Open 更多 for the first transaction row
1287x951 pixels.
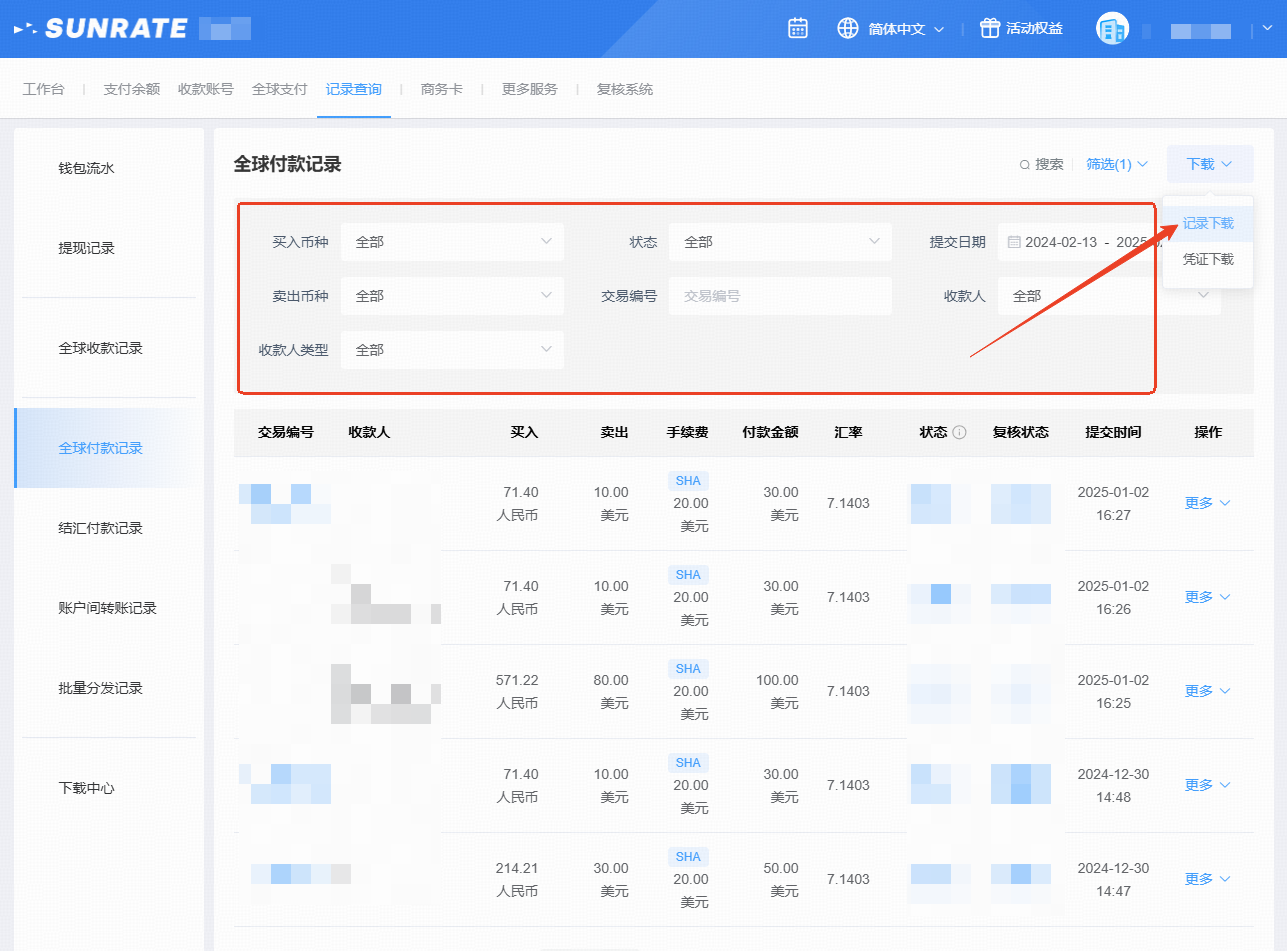1207,503
